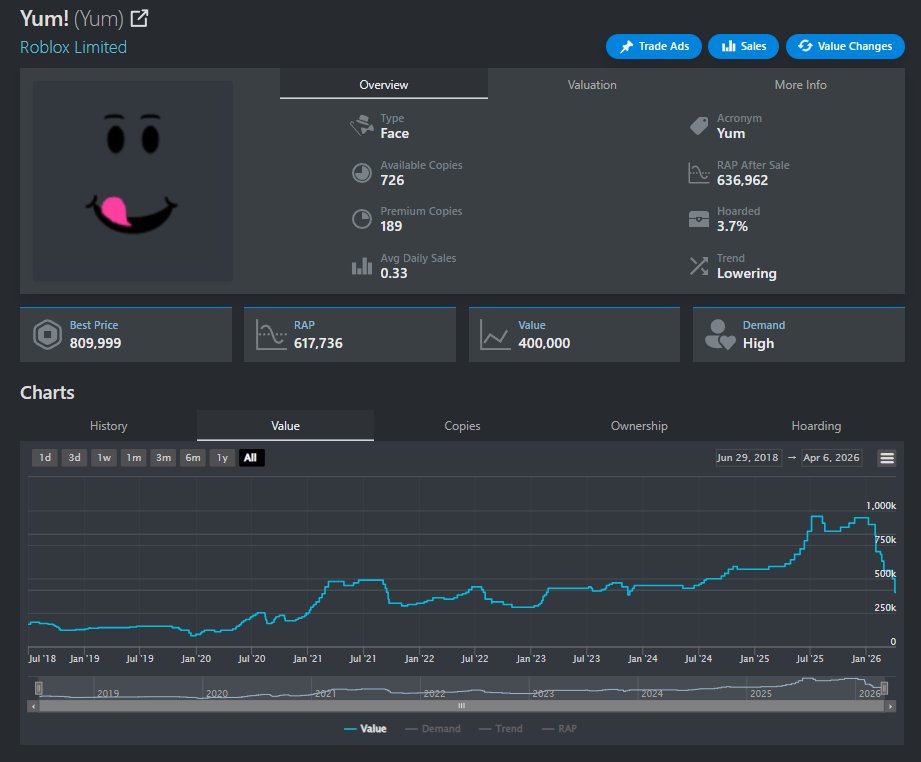Click the Demand people icon

click(718, 335)
